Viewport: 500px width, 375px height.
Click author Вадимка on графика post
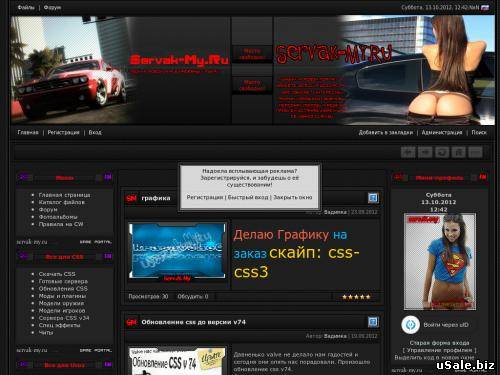click(x=335, y=212)
